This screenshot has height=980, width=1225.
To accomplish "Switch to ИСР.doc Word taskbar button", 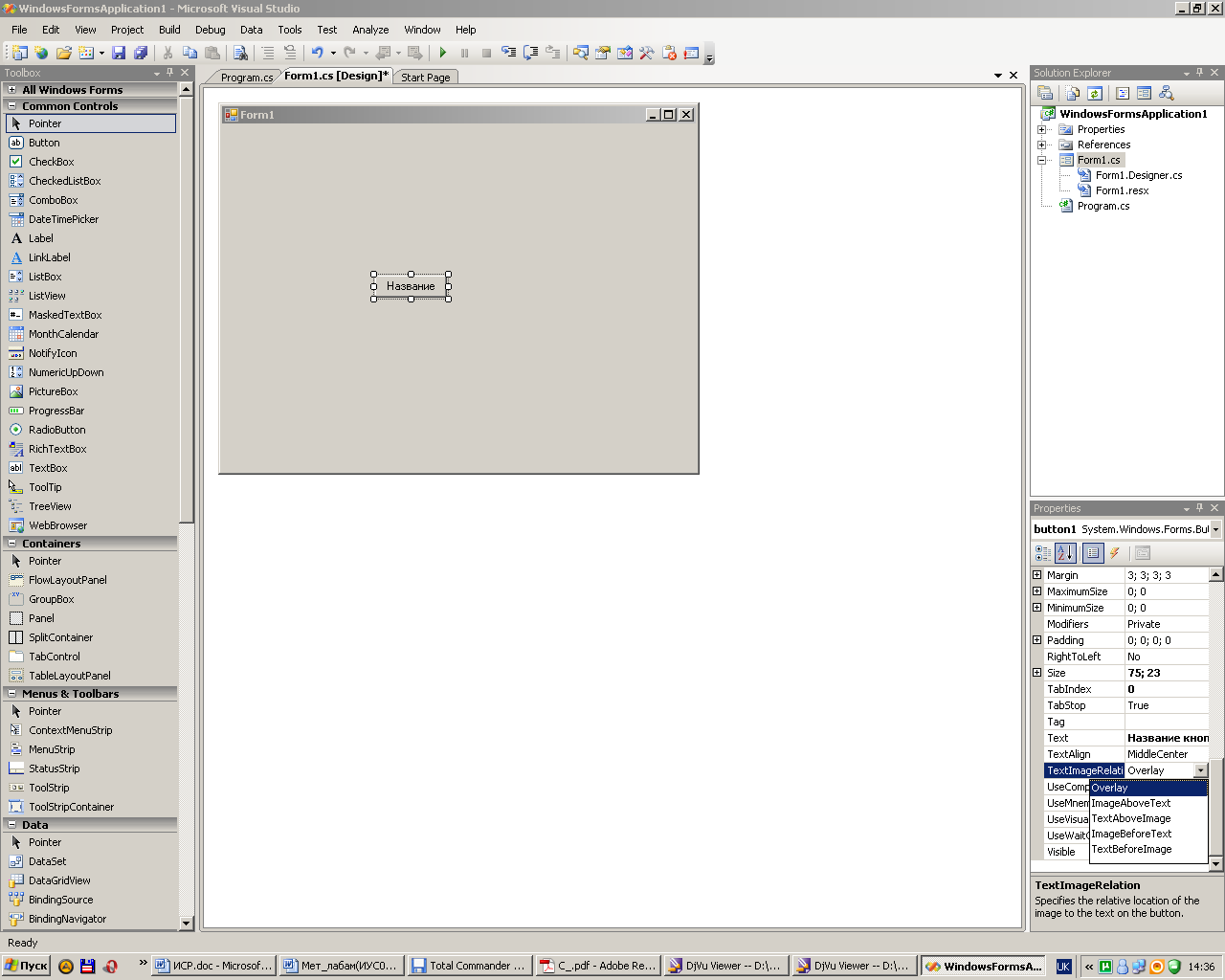I will point(213,966).
